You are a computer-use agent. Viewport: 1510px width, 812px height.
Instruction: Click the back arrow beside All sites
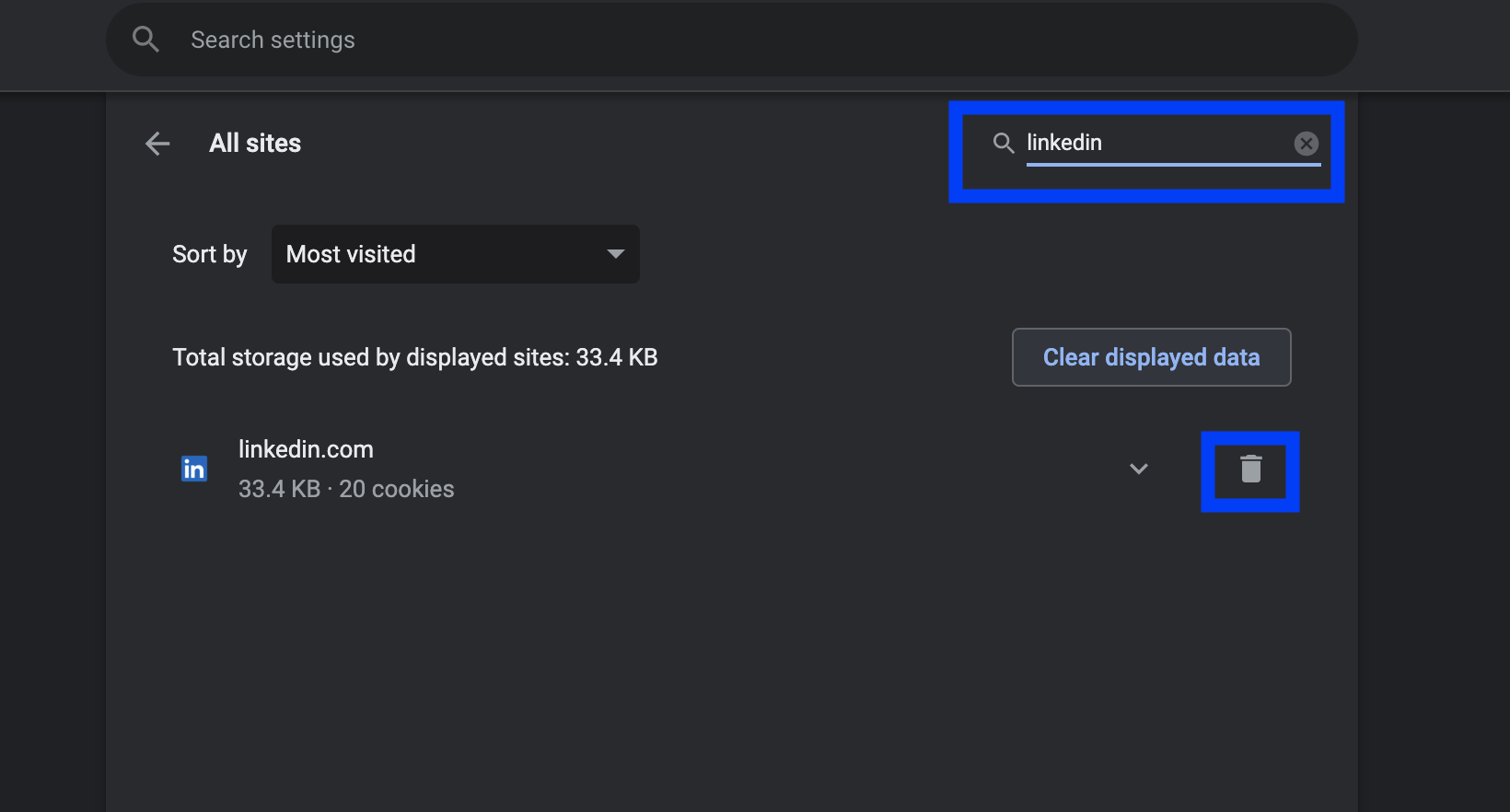point(157,144)
